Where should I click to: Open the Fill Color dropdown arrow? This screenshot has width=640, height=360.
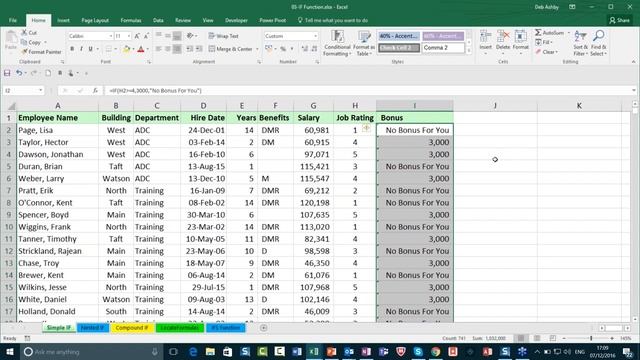(x=133, y=49)
